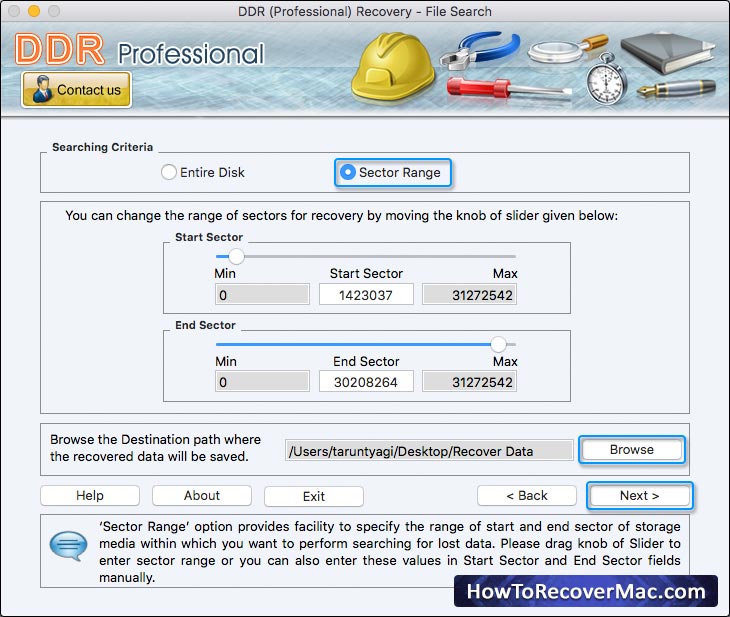Viewport: 730px width, 617px height.
Task: Open the Contact us button
Action: pos(76,90)
